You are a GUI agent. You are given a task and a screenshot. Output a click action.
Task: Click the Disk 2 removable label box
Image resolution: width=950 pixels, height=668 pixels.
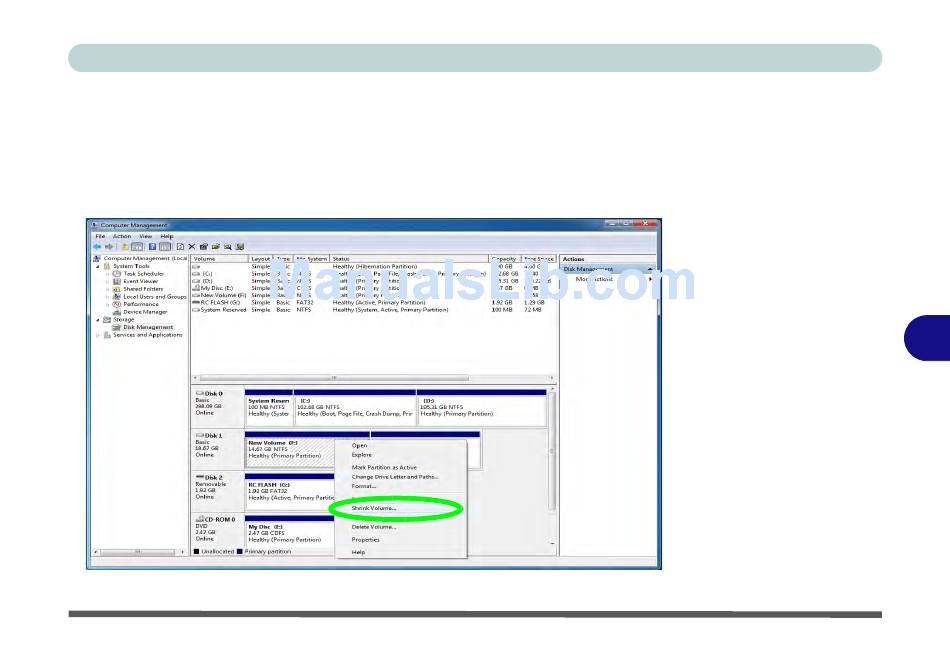(218, 491)
